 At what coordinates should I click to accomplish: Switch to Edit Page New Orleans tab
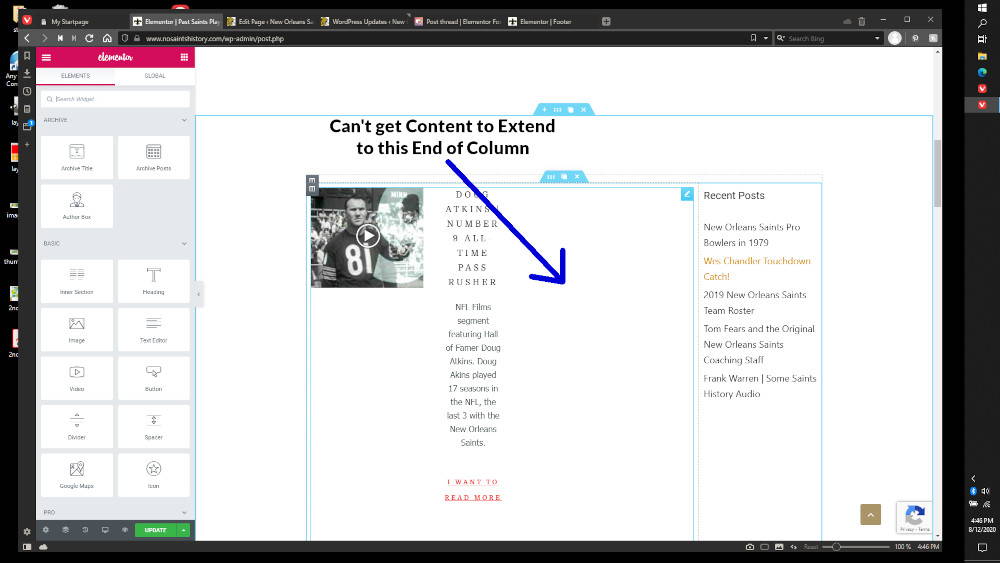coord(271,22)
